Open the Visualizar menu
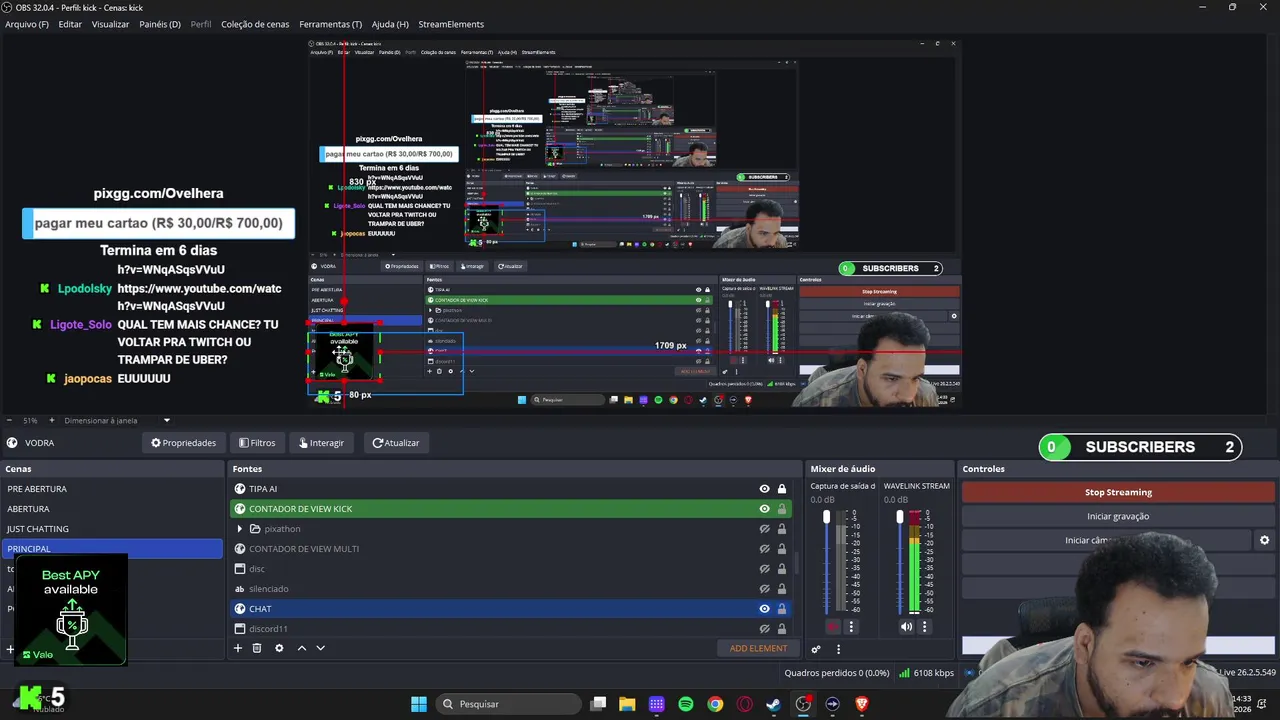This screenshot has height=720, width=1280. click(x=110, y=24)
